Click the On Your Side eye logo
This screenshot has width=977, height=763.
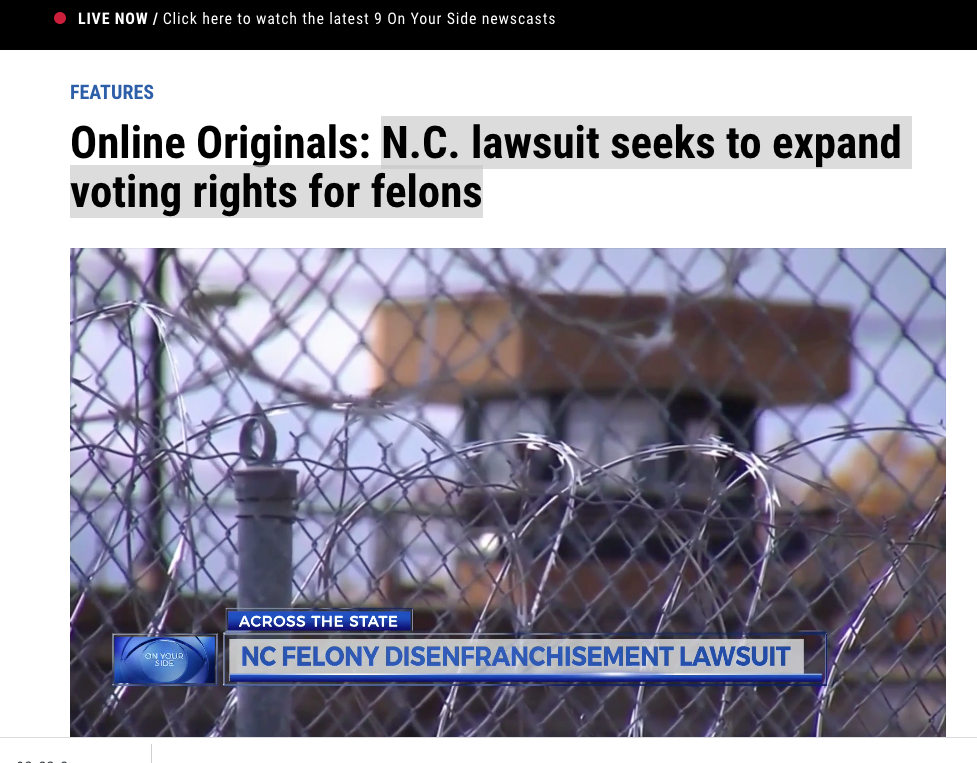click(x=164, y=660)
